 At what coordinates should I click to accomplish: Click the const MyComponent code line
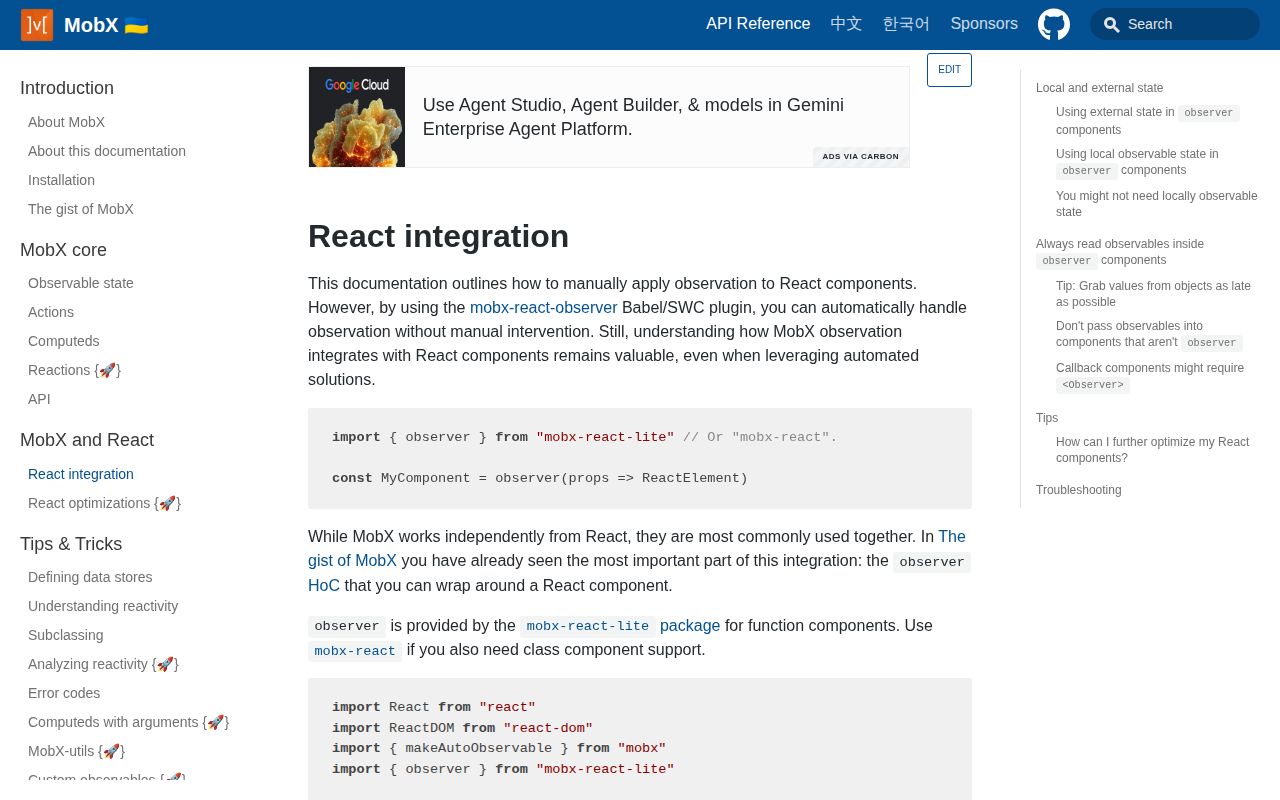point(540,478)
